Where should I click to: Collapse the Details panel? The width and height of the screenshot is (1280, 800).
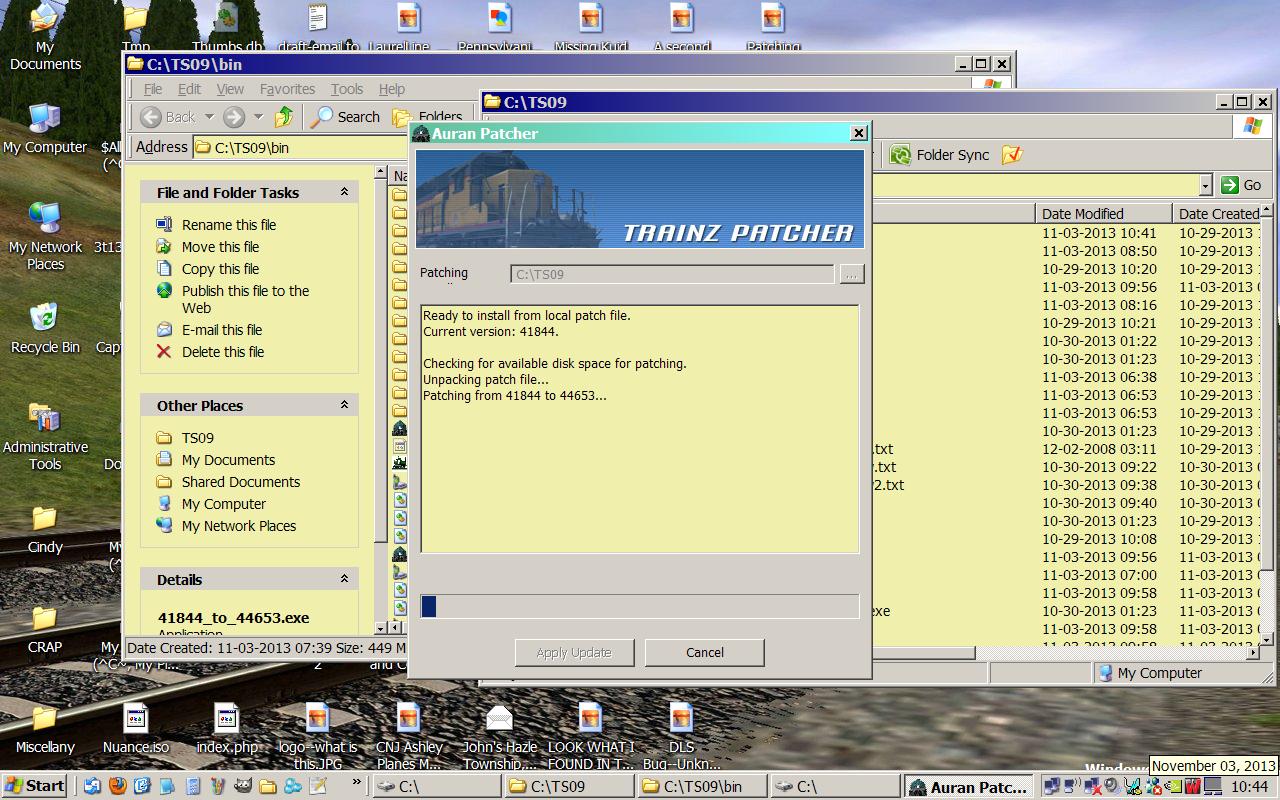pos(344,579)
